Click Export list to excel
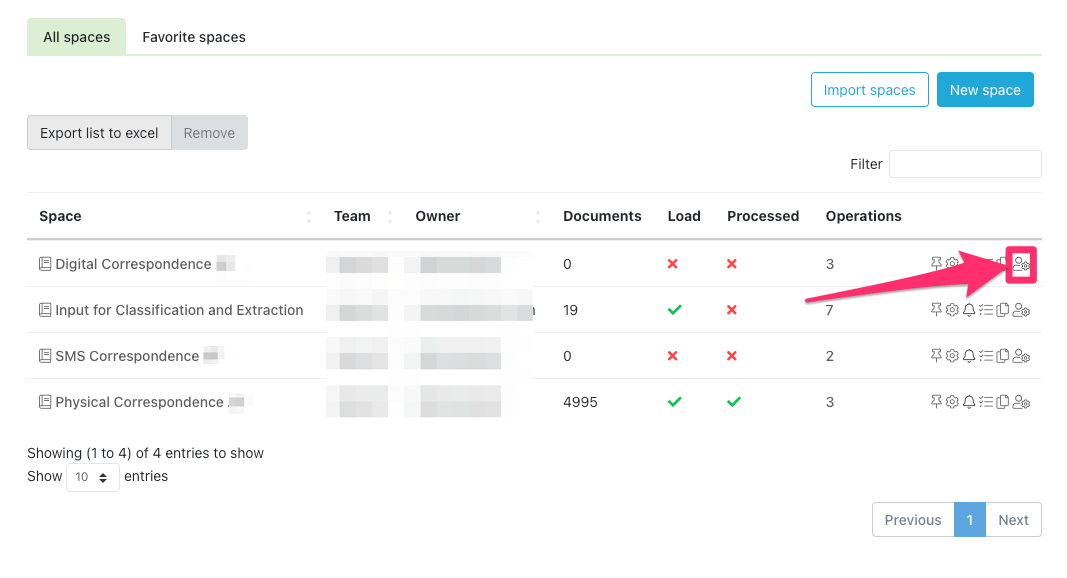Screen dimensions: 1067x578 (99, 133)
